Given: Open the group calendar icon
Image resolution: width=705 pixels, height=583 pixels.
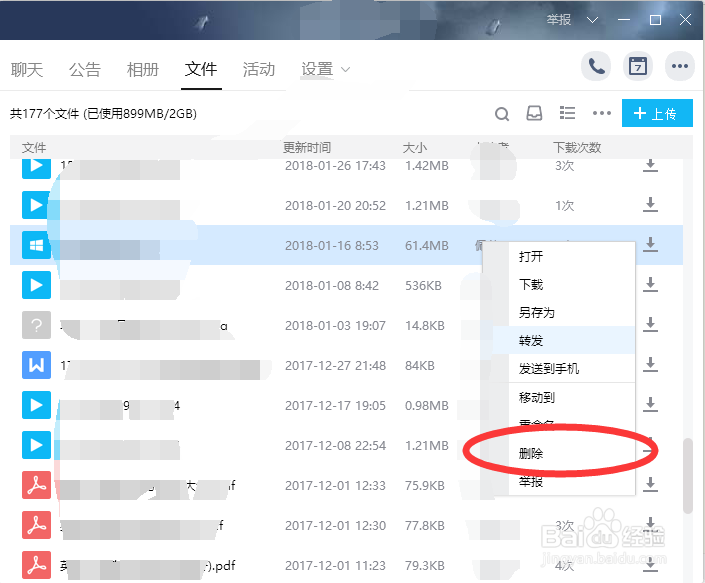Looking at the screenshot, I should point(638,67).
